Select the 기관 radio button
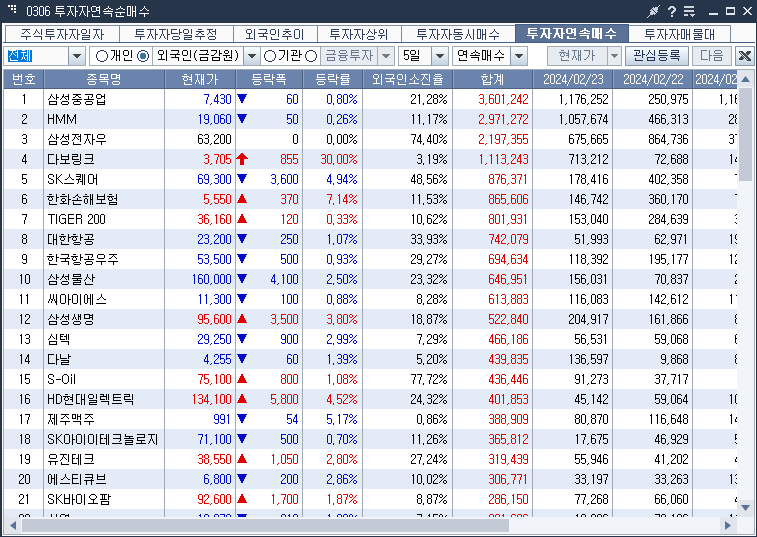 270,56
